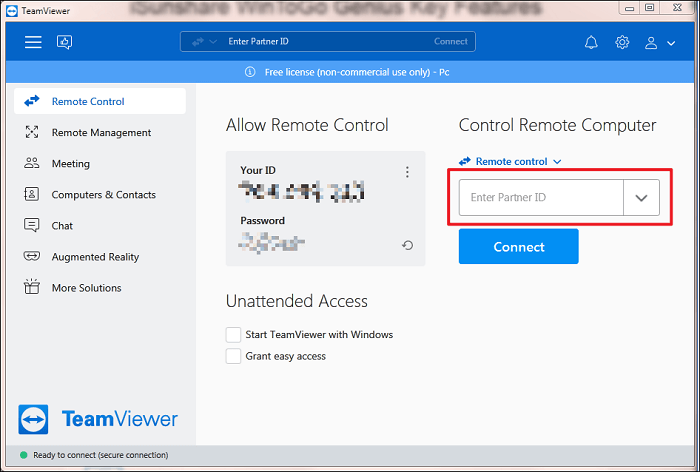The image size is (700, 472).
Task: Check Grant easy access
Action: (233, 356)
